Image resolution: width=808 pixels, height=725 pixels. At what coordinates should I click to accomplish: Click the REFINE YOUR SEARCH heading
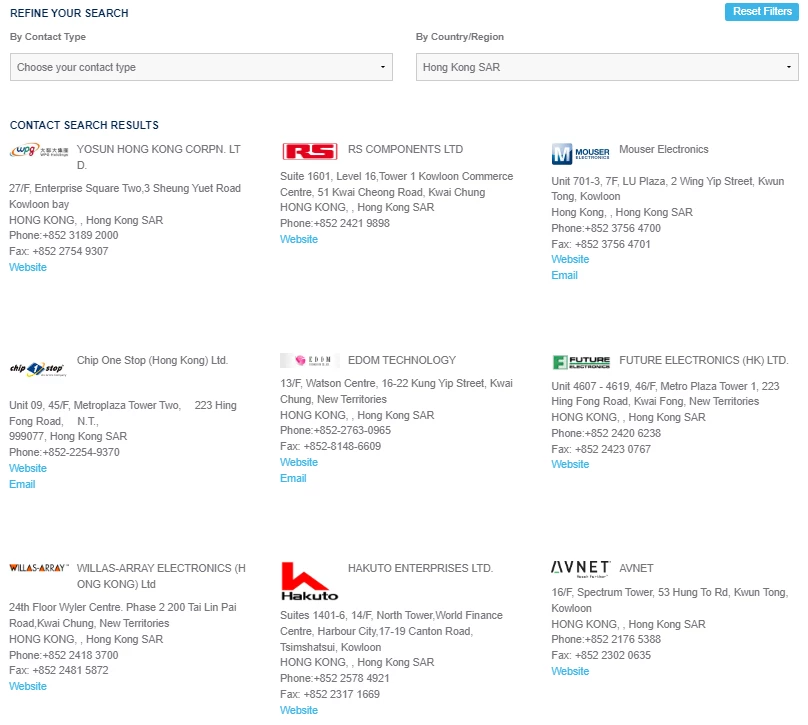click(x=69, y=13)
